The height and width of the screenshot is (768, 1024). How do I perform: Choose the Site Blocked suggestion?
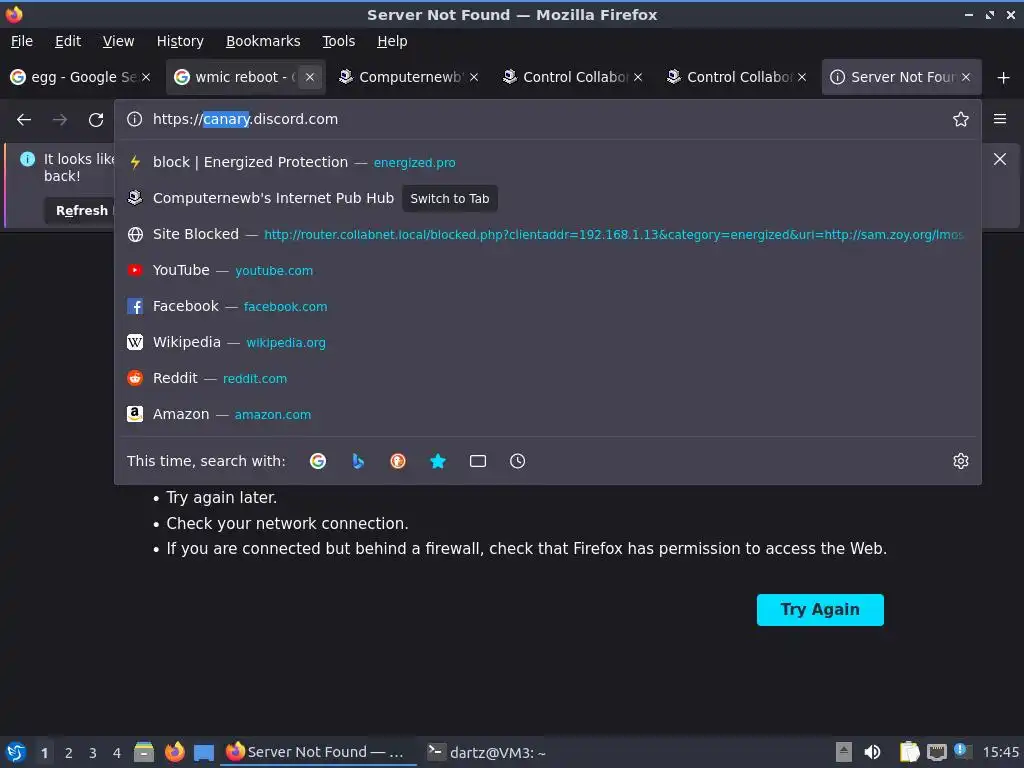coord(547,234)
